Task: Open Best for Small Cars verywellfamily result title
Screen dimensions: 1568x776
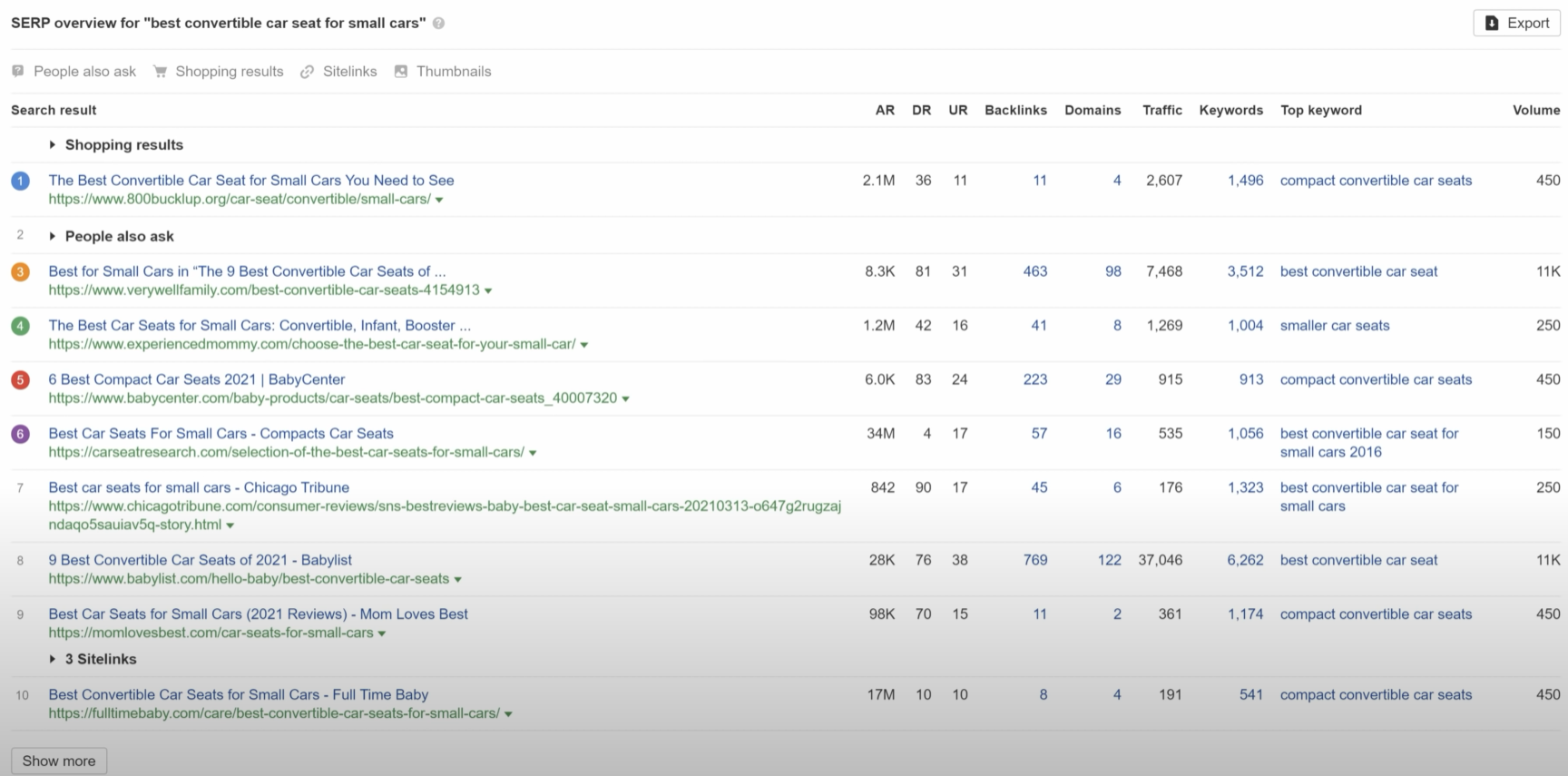Action: 247,271
